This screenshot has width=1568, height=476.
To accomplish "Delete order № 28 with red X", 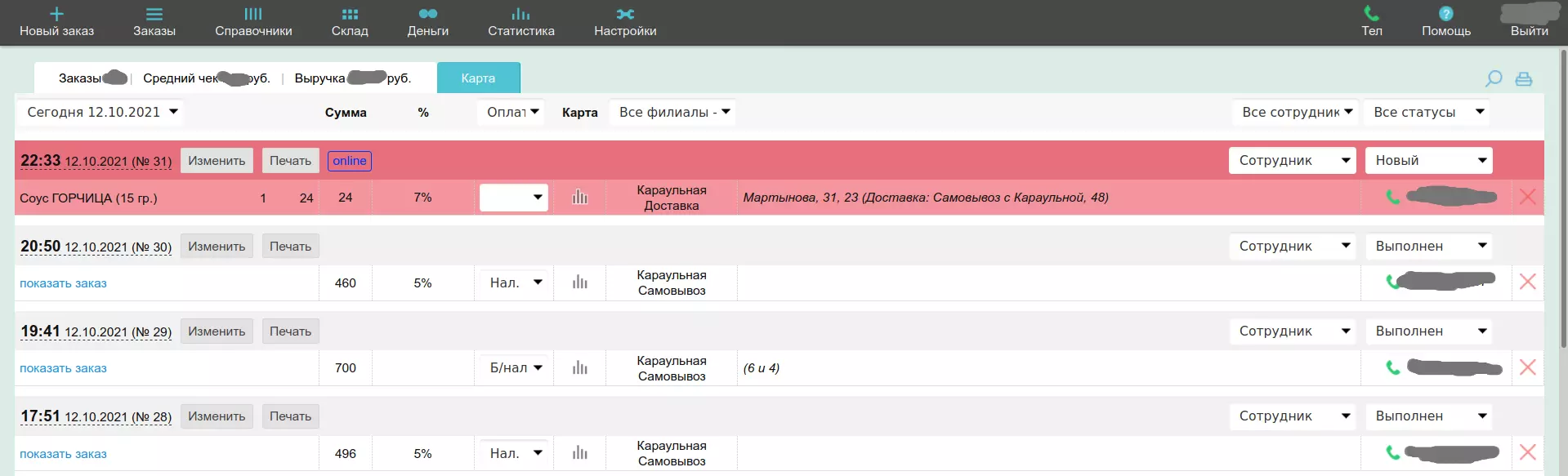I will pyautogui.click(x=1527, y=452).
